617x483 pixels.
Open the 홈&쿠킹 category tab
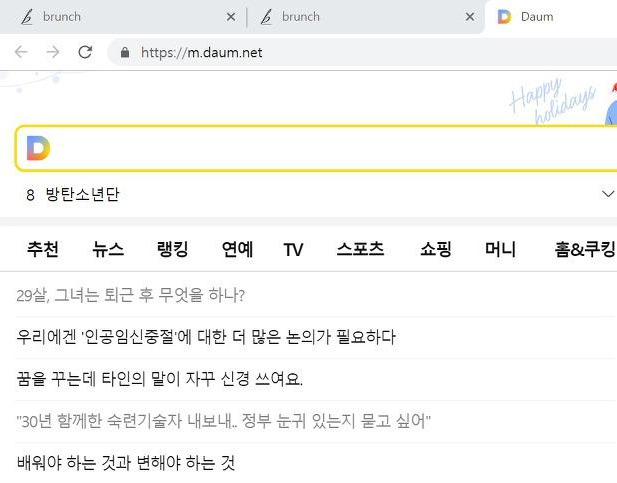pos(585,249)
